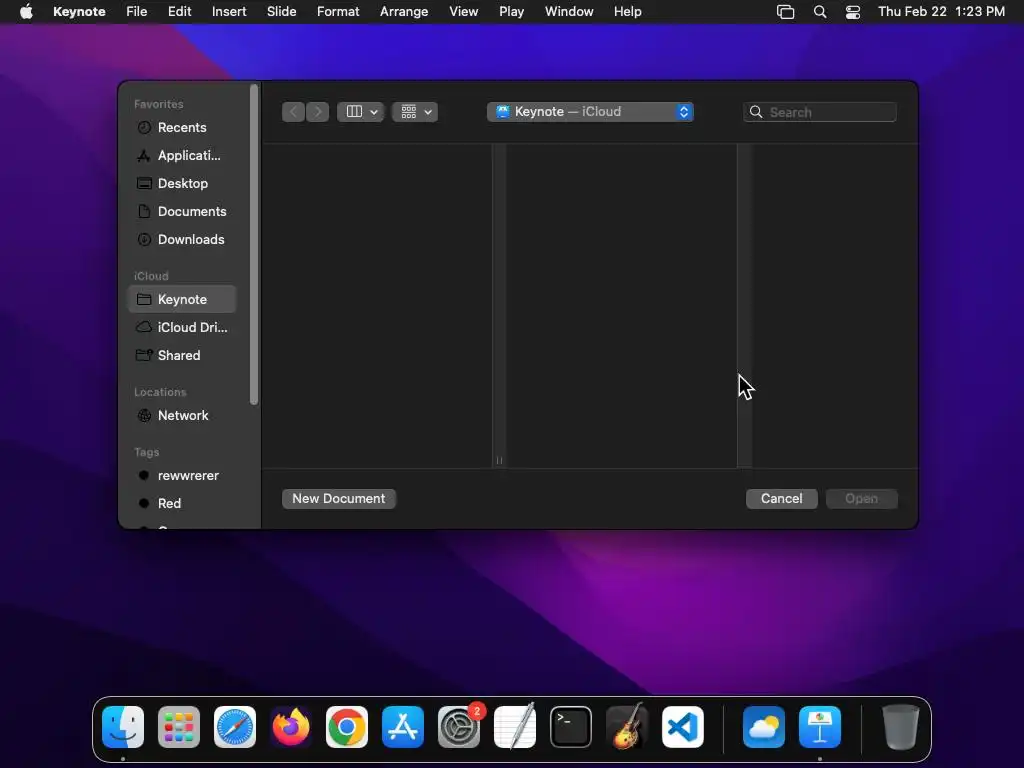Screen dimensions: 1024x768
Task: Open Visual Studio Code from dock
Action: (x=683, y=727)
